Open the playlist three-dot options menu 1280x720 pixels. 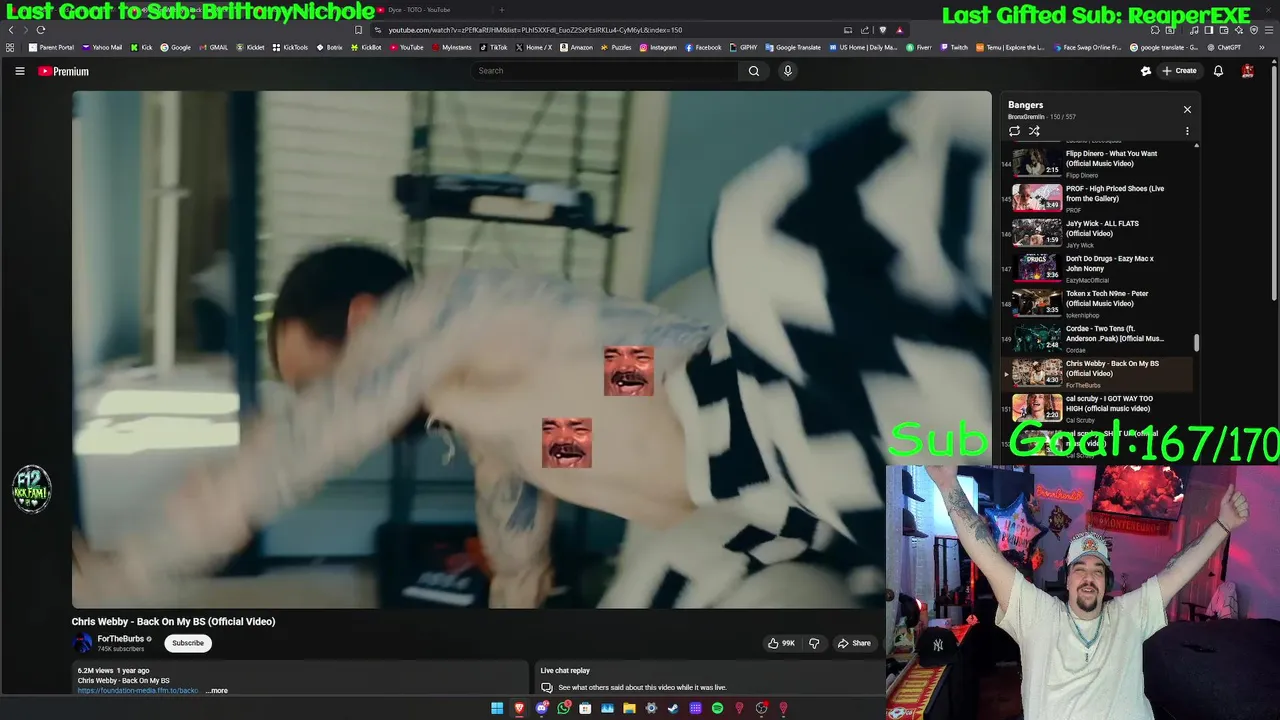click(x=1187, y=131)
